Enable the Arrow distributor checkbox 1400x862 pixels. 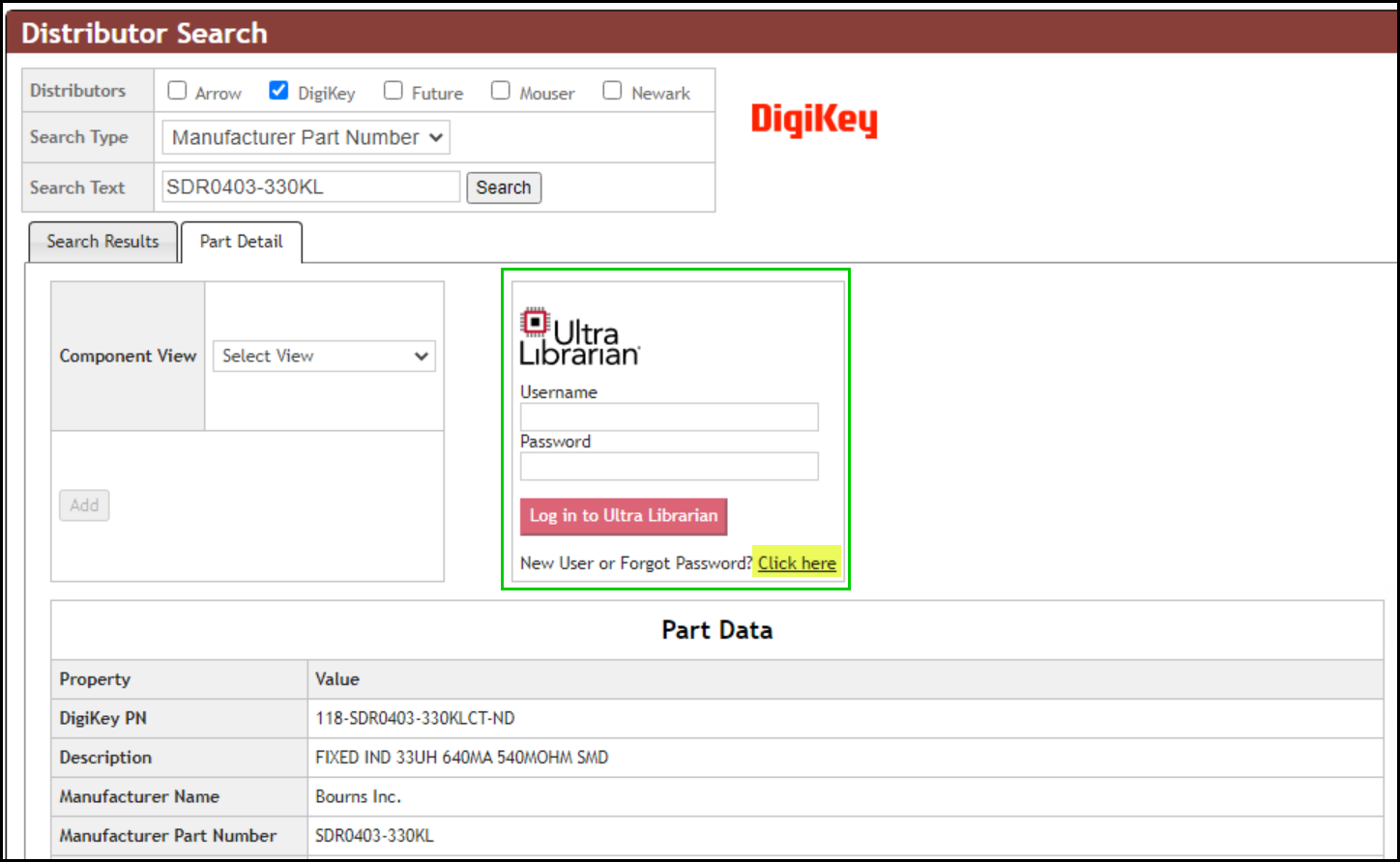pos(177,89)
